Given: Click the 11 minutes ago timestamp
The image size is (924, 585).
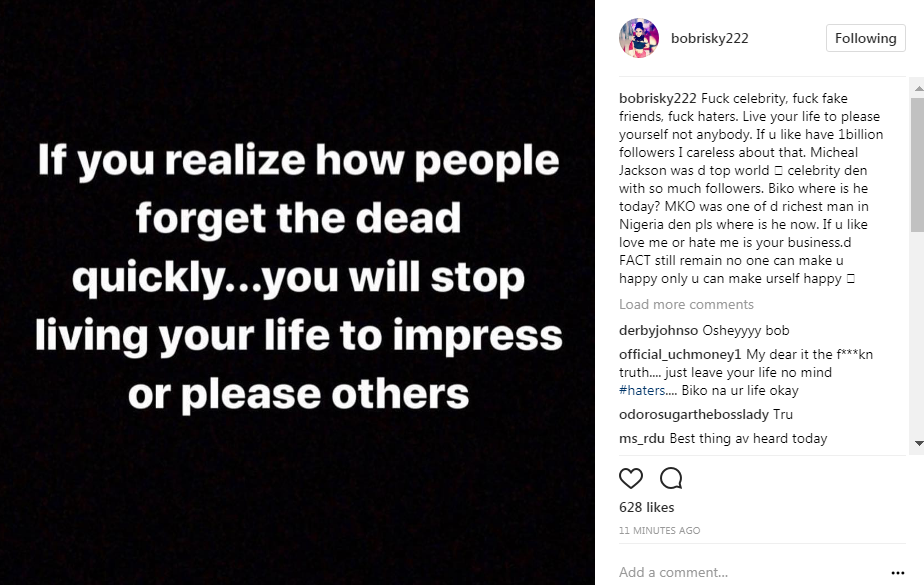Looking at the screenshot, I should pos(659,530).
